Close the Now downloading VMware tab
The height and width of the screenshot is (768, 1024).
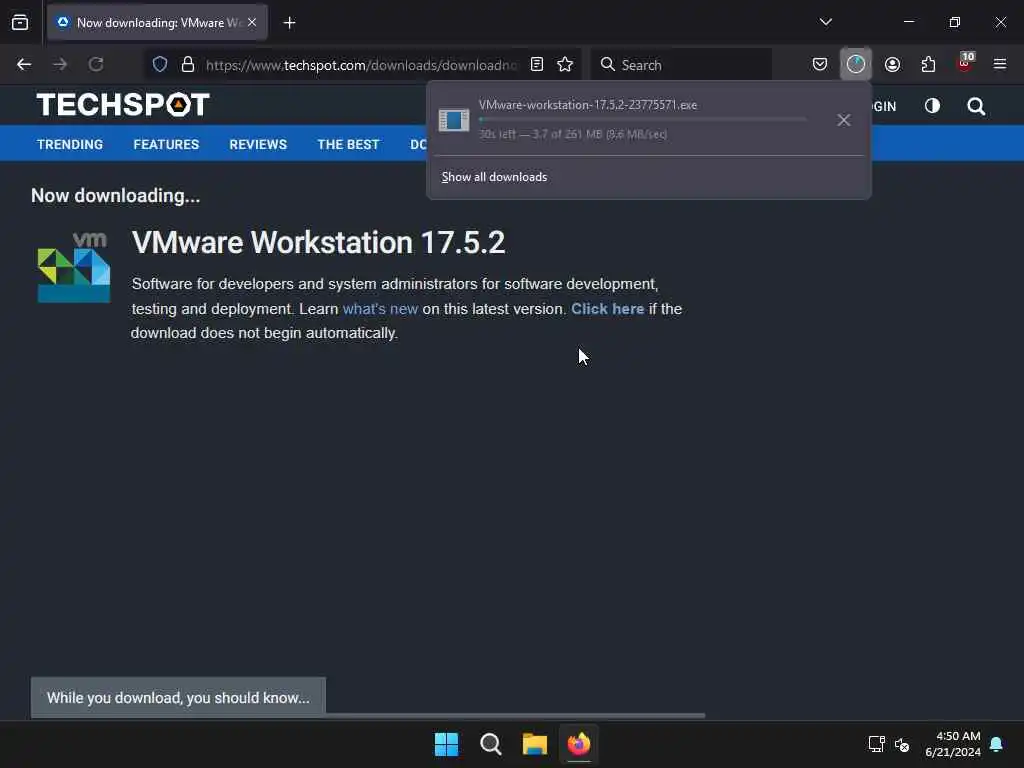pos(251,22)
